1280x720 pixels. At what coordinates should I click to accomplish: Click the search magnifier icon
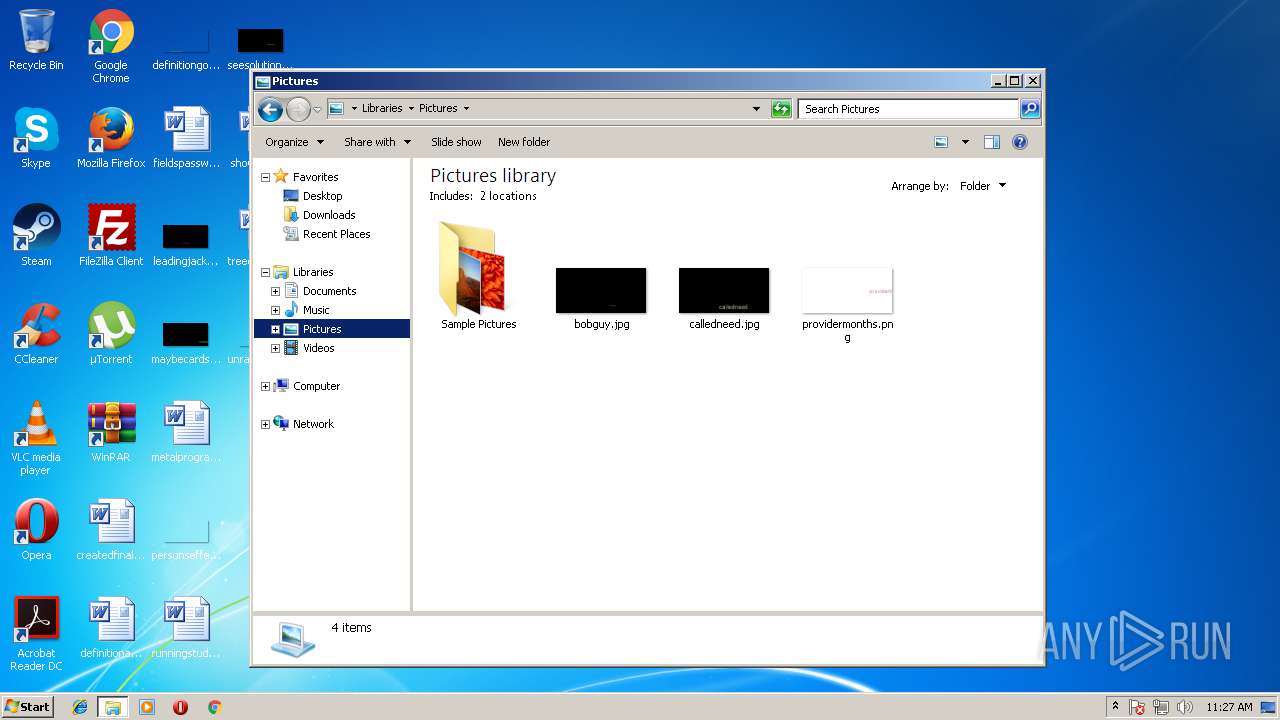1029,109
